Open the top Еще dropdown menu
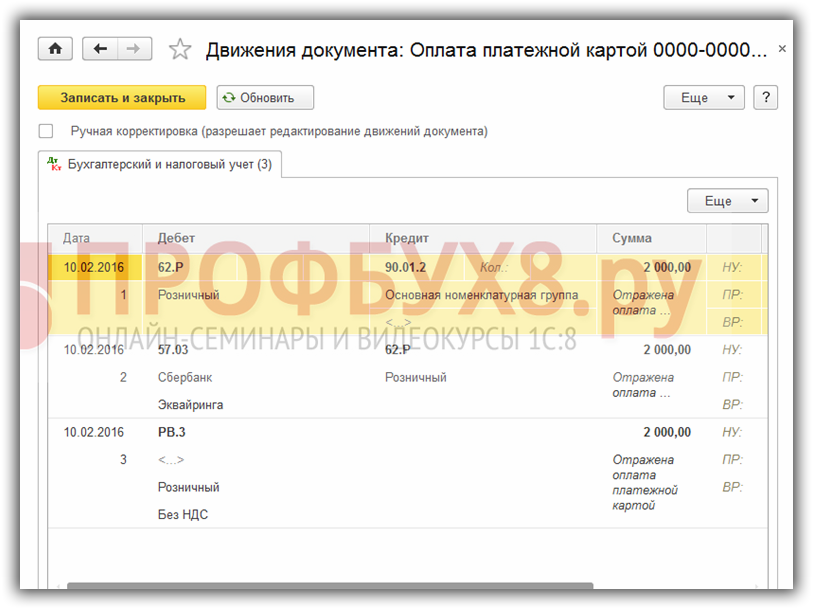 coord(704,97)
